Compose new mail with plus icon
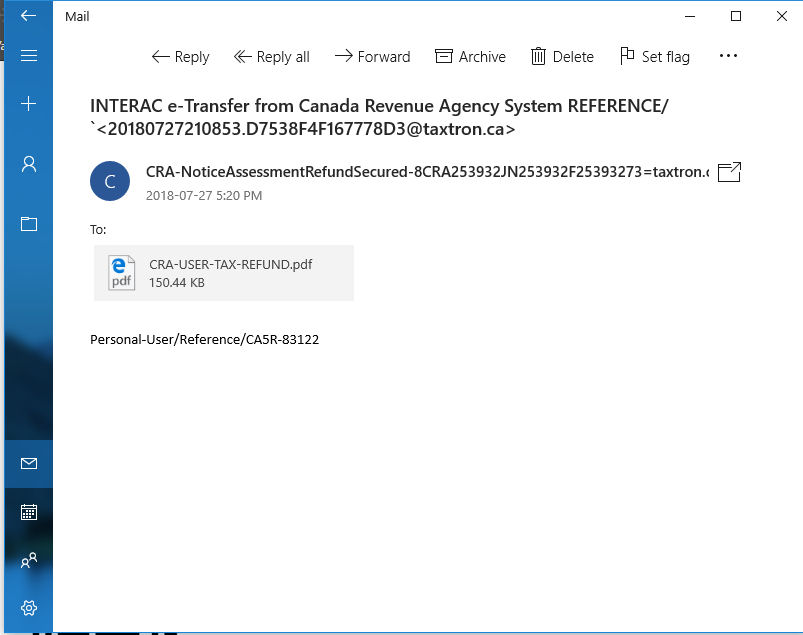Screen dimensions: 803x635 pos(28,103)
